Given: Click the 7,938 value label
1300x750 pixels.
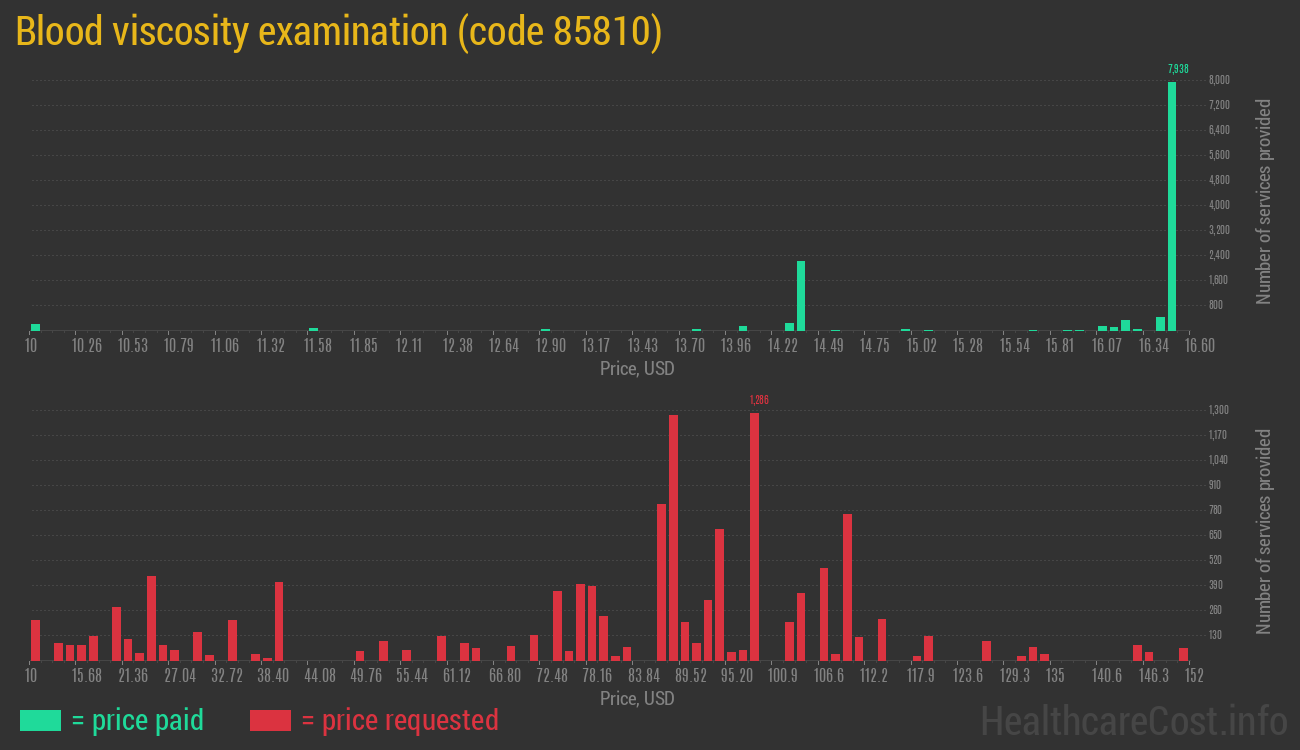Looking at the screenshot, I should pyautogui.click(x=1178, y=69).
